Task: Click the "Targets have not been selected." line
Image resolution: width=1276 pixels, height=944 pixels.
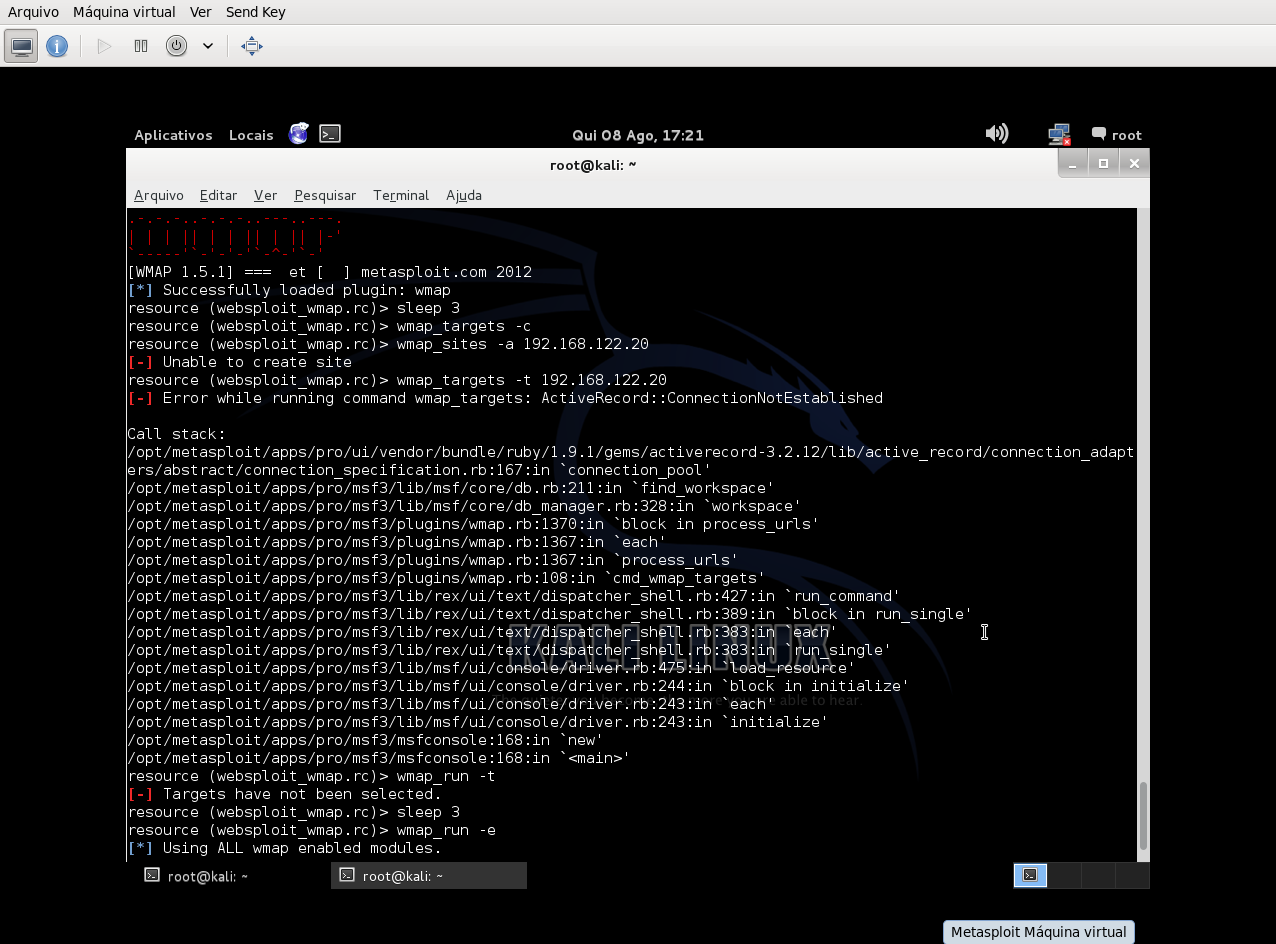Action: pos(285,794)
